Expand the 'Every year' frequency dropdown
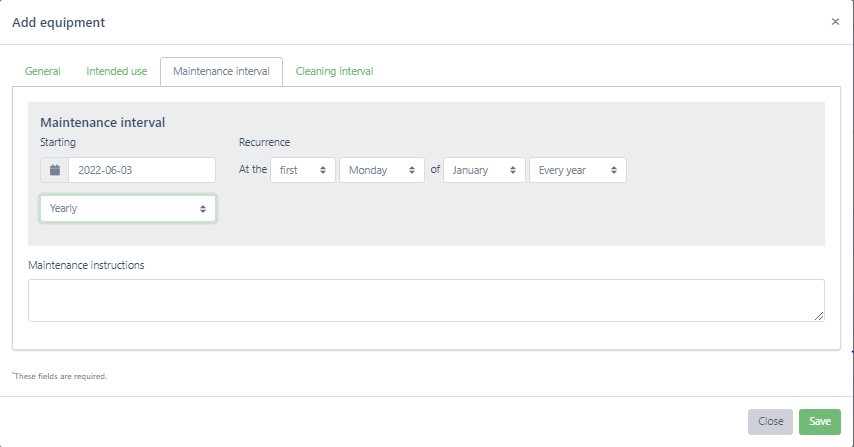 pos(577,170)
